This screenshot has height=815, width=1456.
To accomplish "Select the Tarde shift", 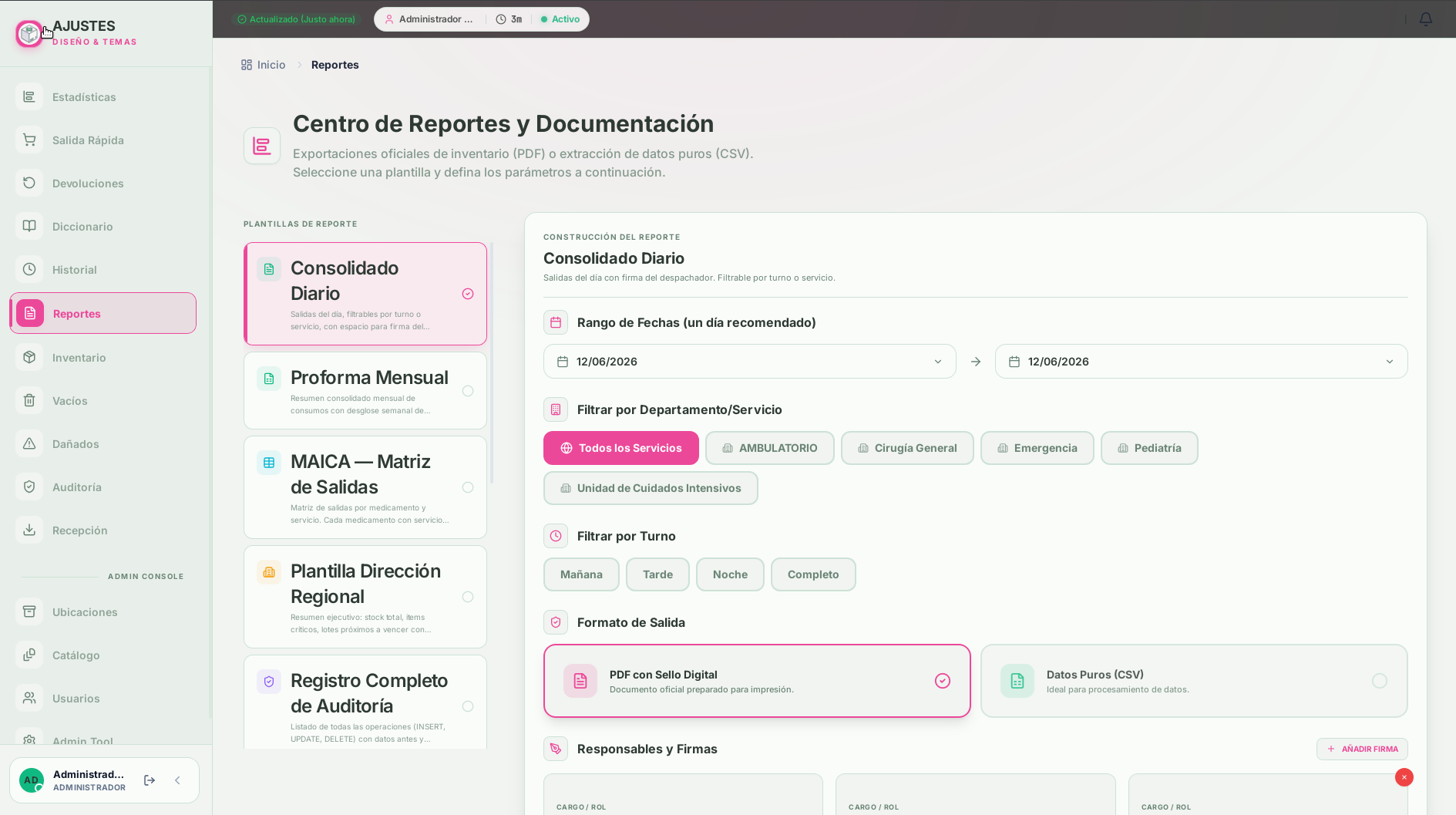I will [x=657, y=574].
